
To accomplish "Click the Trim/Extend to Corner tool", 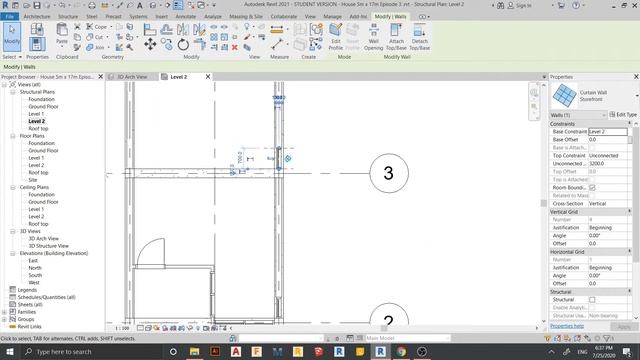I will coord(200,44).
